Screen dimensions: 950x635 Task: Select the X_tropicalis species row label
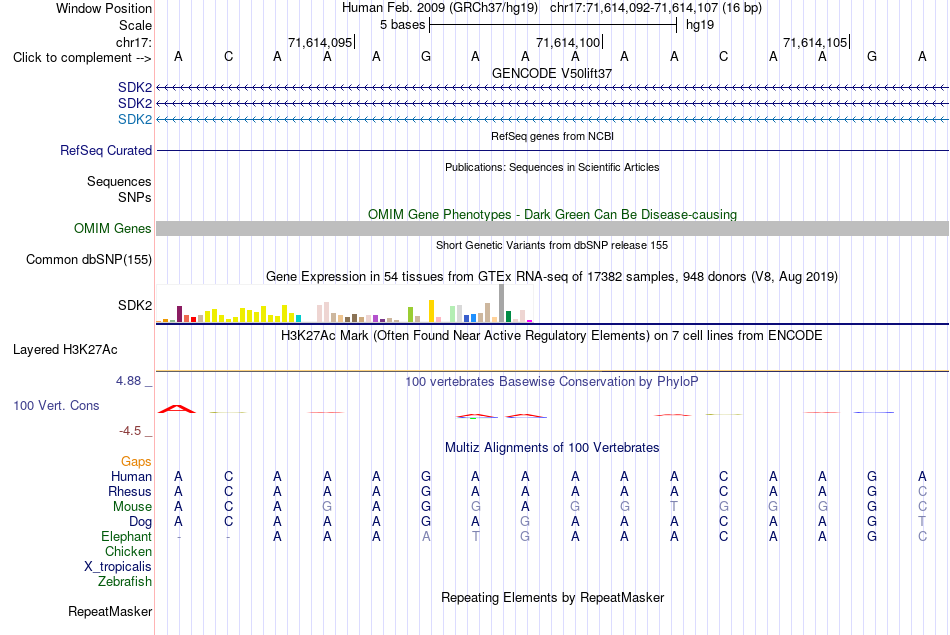click(x=118, y=567)
